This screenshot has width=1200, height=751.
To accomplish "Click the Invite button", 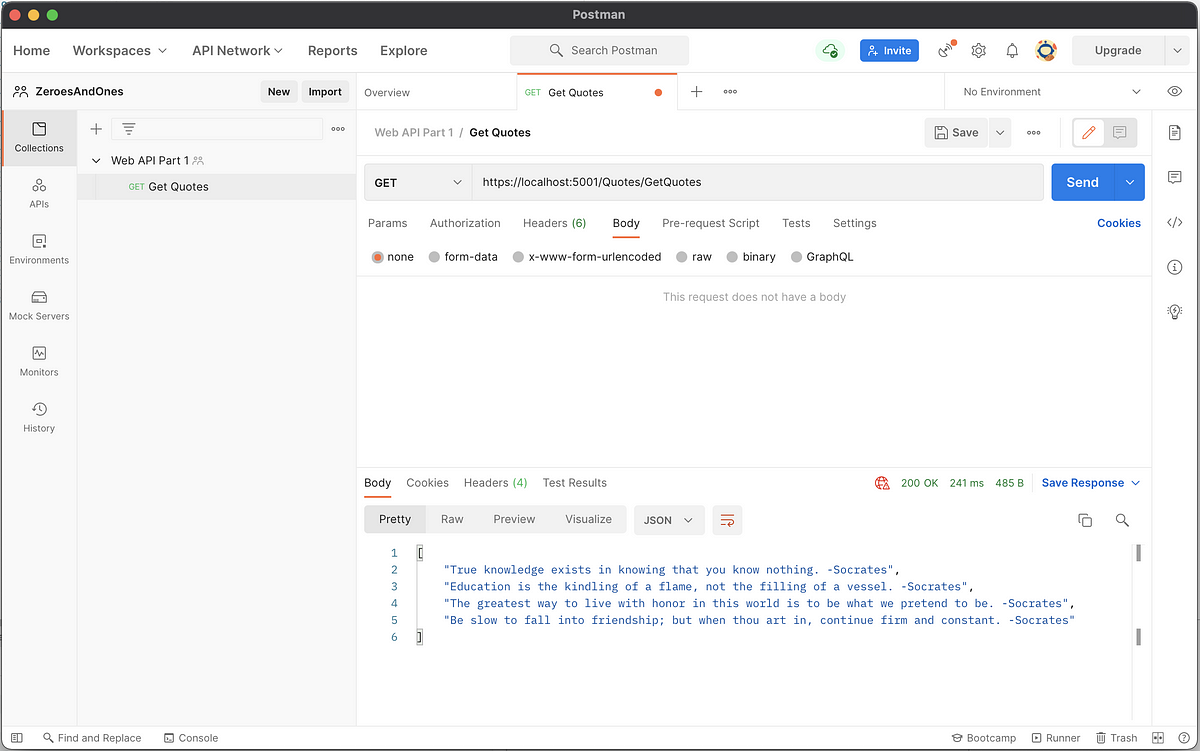I will point(889,50).
